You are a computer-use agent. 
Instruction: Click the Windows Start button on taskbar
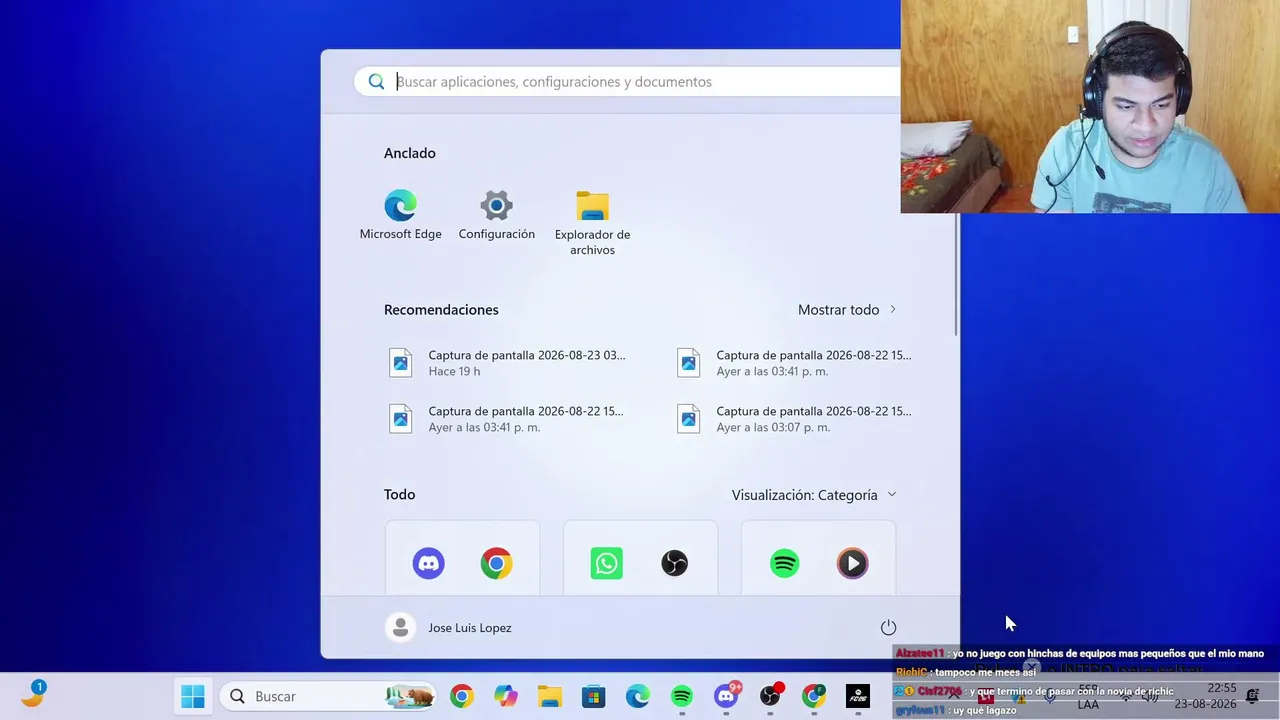[x=193, y=696]
